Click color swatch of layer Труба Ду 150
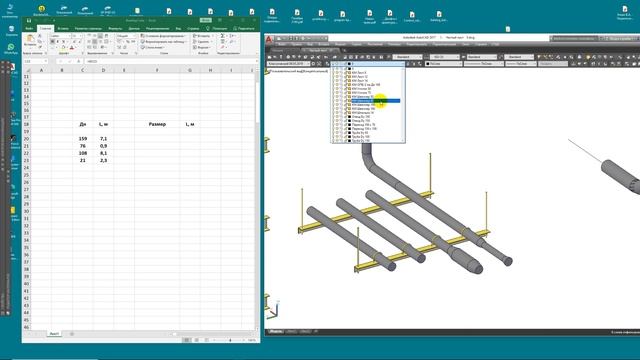This screenshot has height=360, width=640. pyautogui.click(x=349, y=141)
